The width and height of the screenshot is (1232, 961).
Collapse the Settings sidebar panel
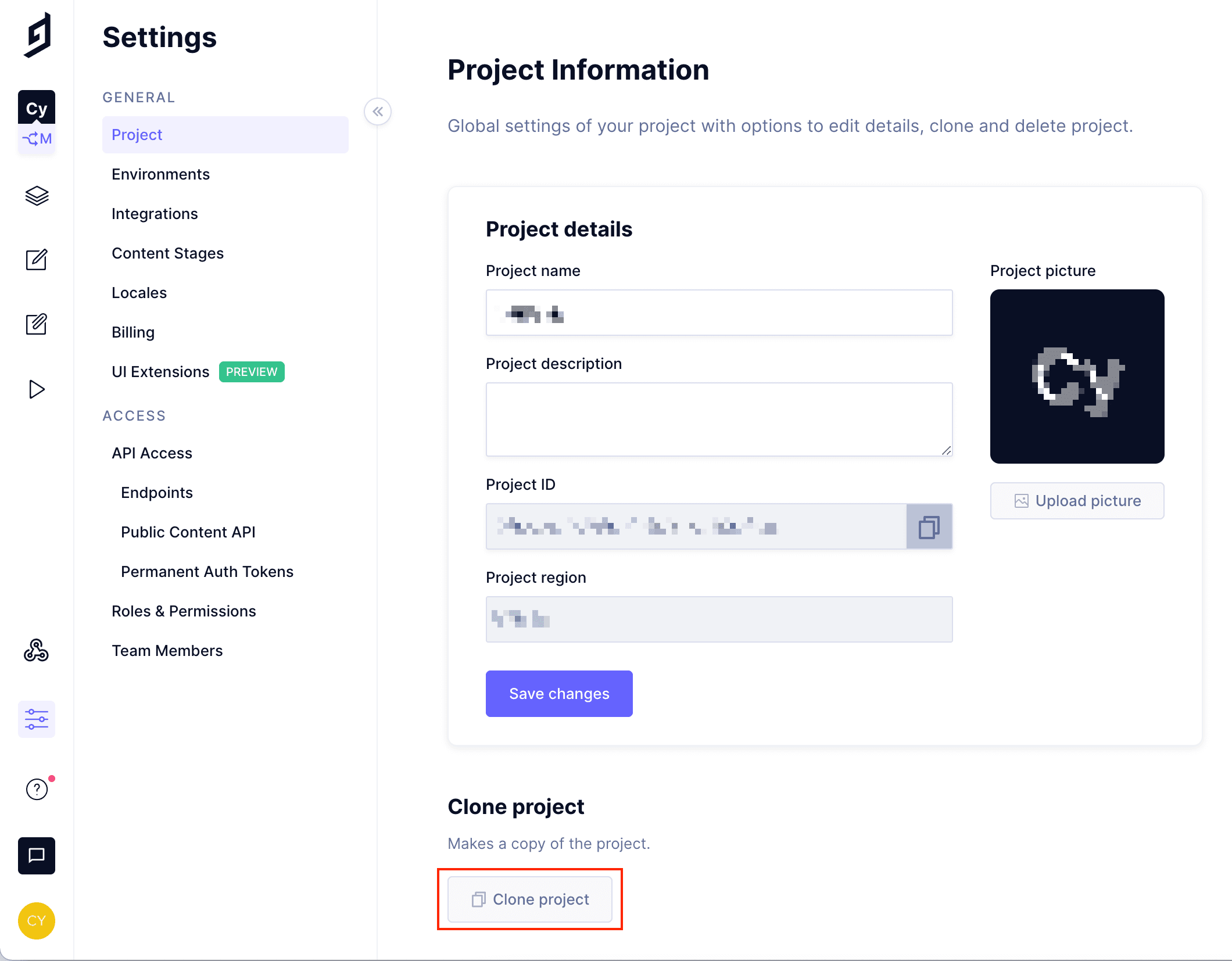(x=378, y=112)
